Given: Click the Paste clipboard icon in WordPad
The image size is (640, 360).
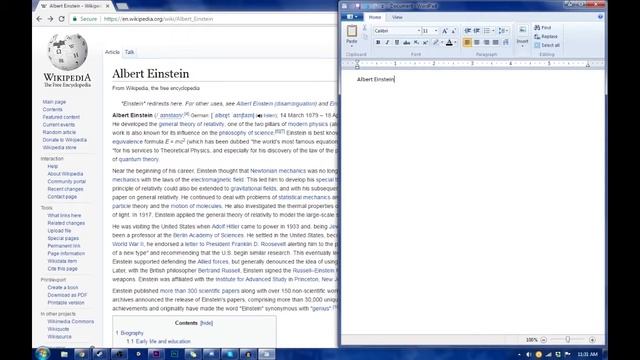Looking at the screenshot, I should [x=351, y=31].
